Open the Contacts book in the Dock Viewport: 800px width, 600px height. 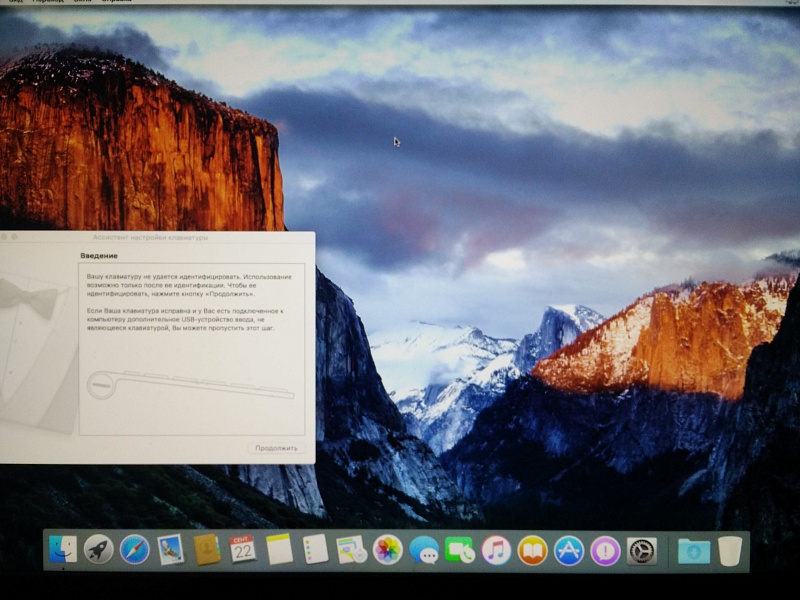[207, 549]
